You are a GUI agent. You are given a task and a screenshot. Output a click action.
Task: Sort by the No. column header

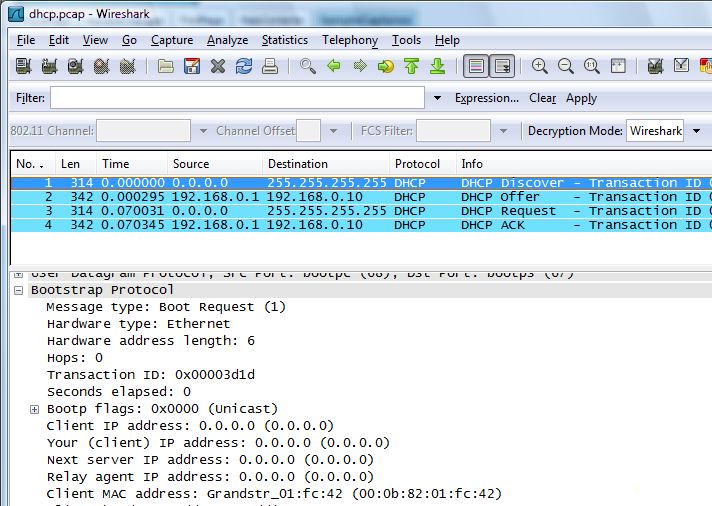click(x=33, y=164)
